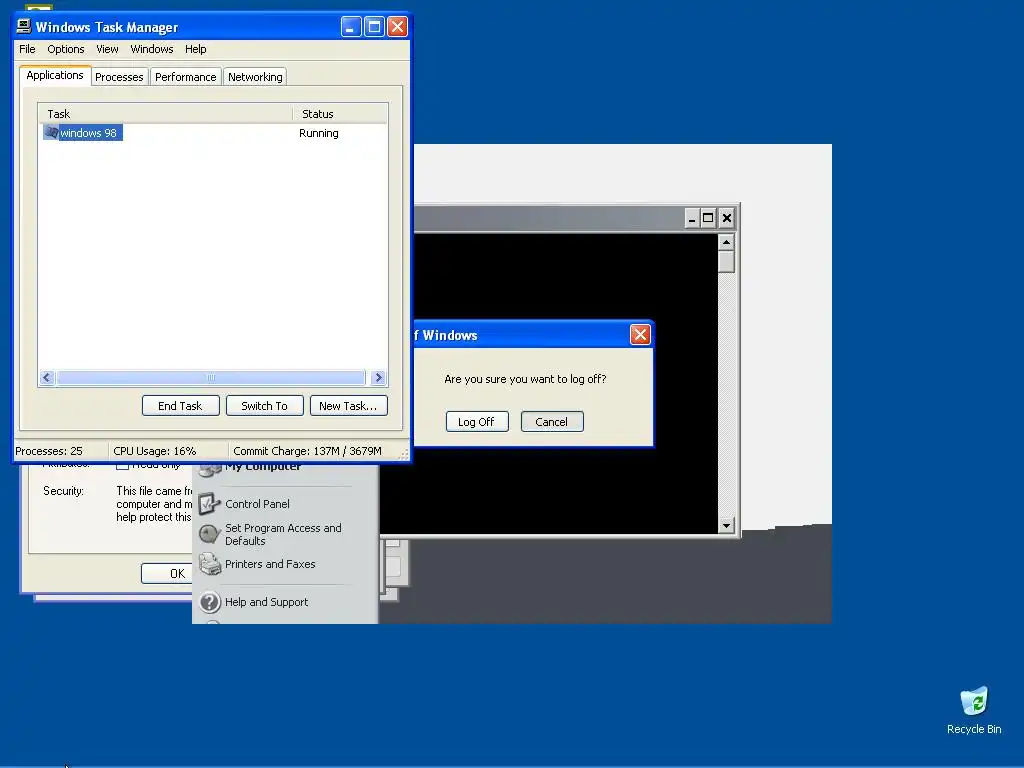Select the windows 98 task row

(x=212, y=133)
